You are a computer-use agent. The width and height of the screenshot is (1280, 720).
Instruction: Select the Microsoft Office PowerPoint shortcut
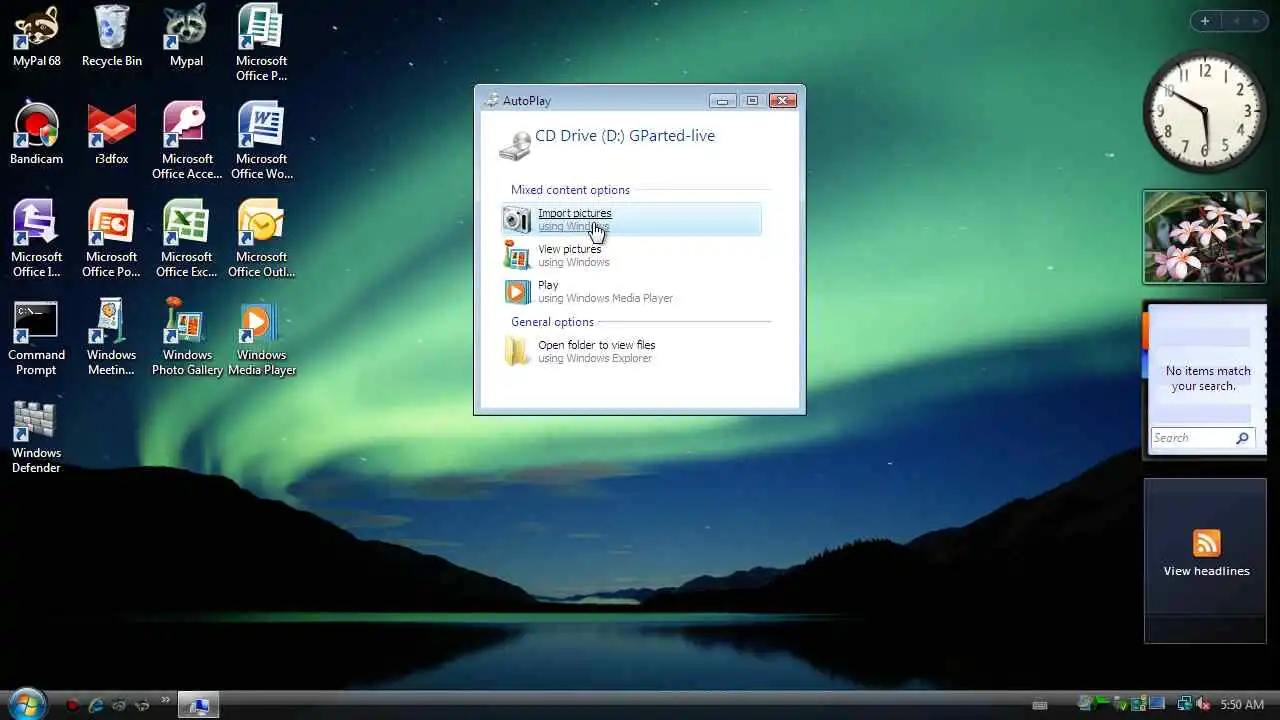[111, 239]
